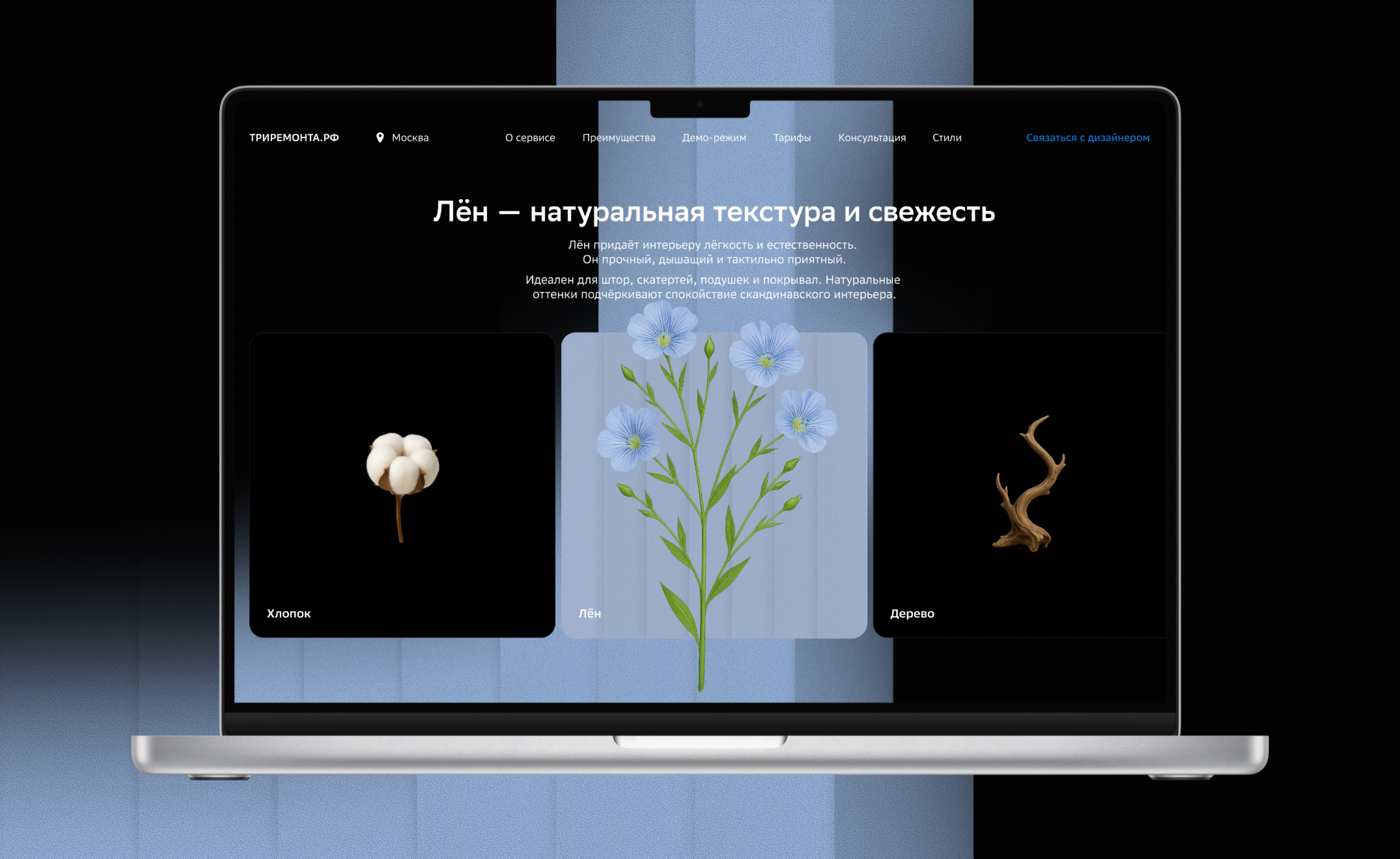1400x859 pixels.
Task: Click Связаться с дизайнером link
Action: (x=1088, y=138)
